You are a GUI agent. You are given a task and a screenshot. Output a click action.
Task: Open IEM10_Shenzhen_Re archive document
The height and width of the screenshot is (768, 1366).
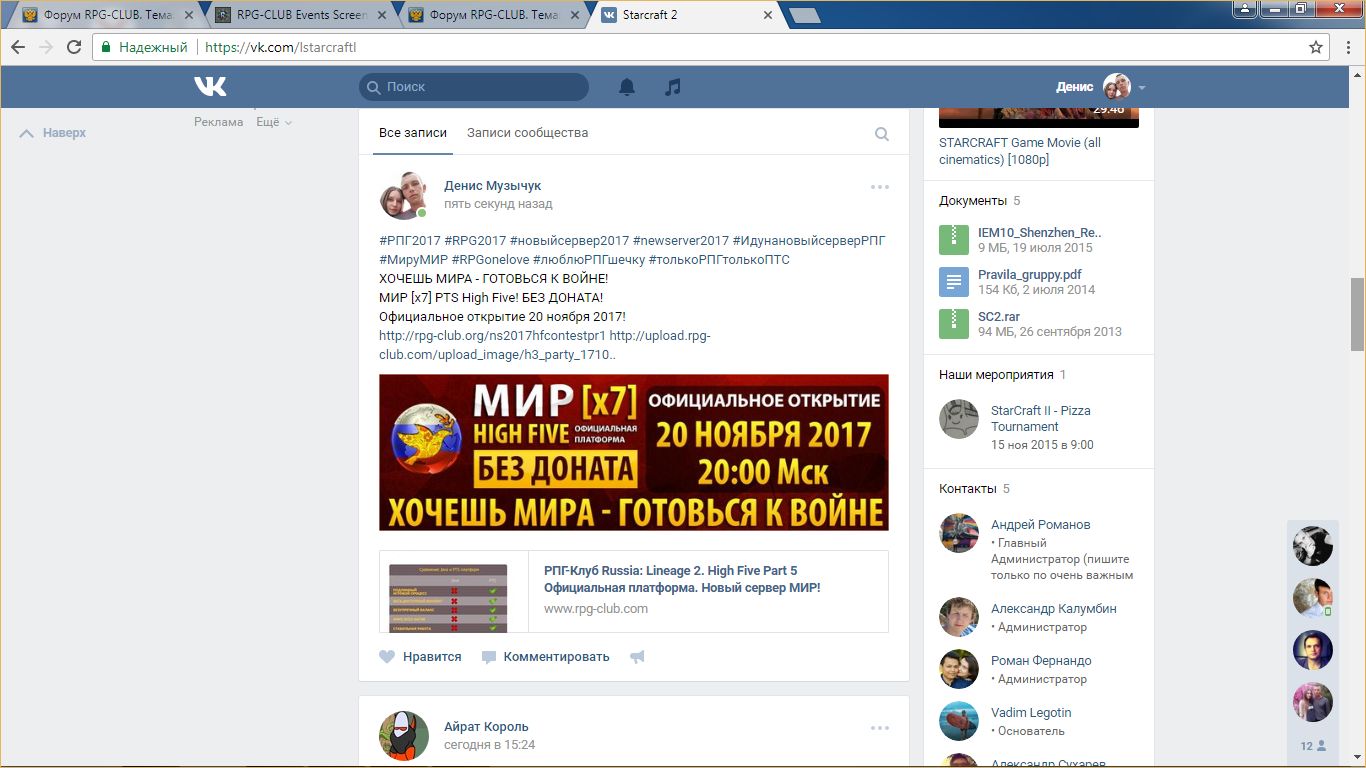[x=1039, y=232]
